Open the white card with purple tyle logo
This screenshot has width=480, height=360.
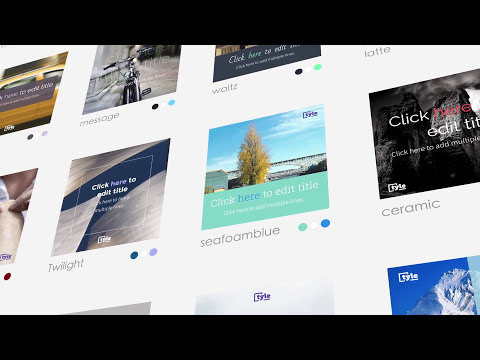(x=264, y=298)
